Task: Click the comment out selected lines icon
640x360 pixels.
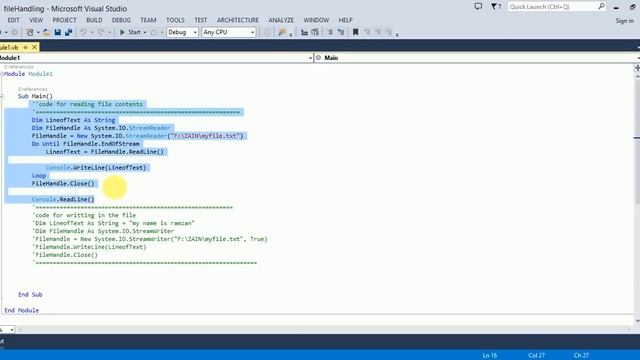Action: 330,32
